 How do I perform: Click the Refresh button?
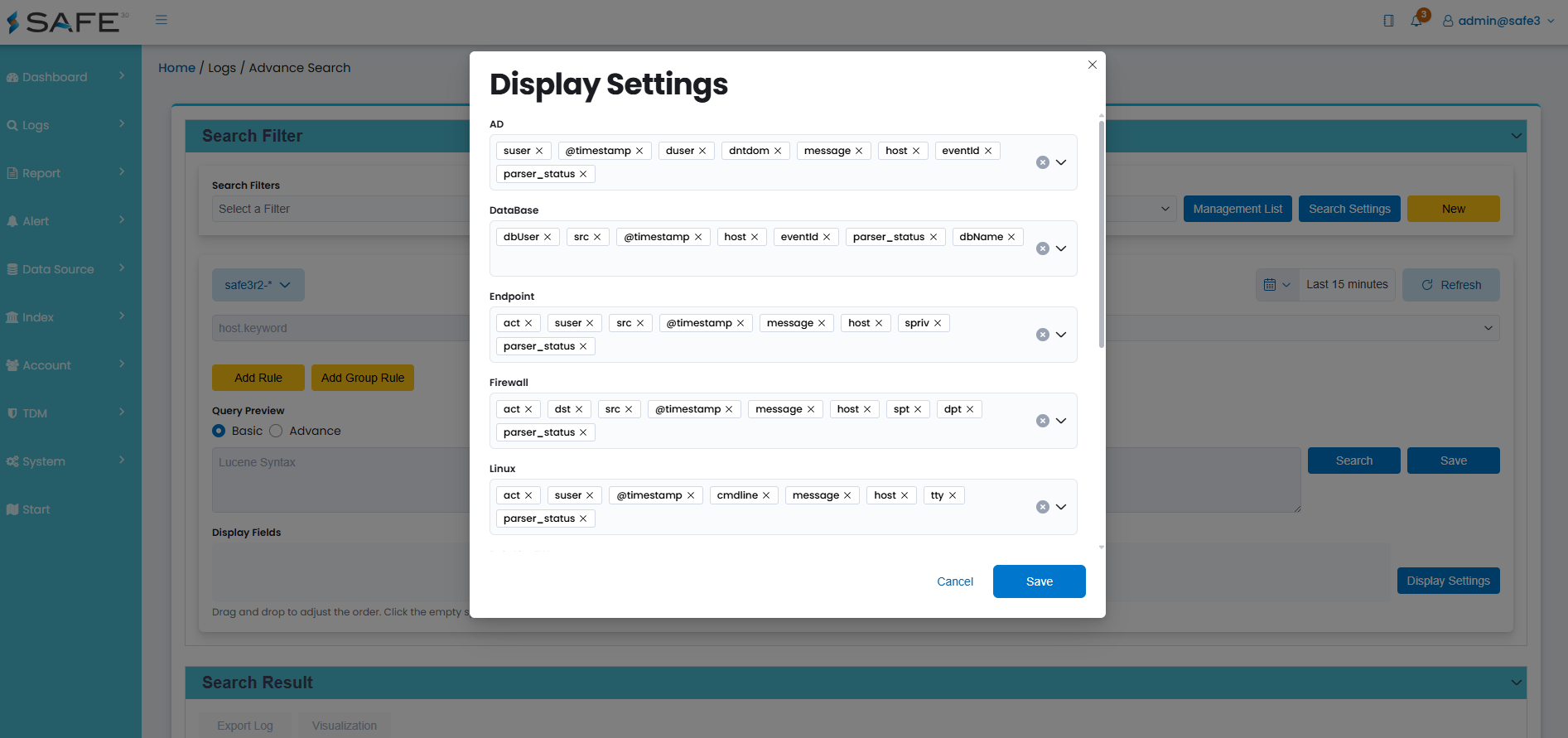click(x=1451, y=285)
